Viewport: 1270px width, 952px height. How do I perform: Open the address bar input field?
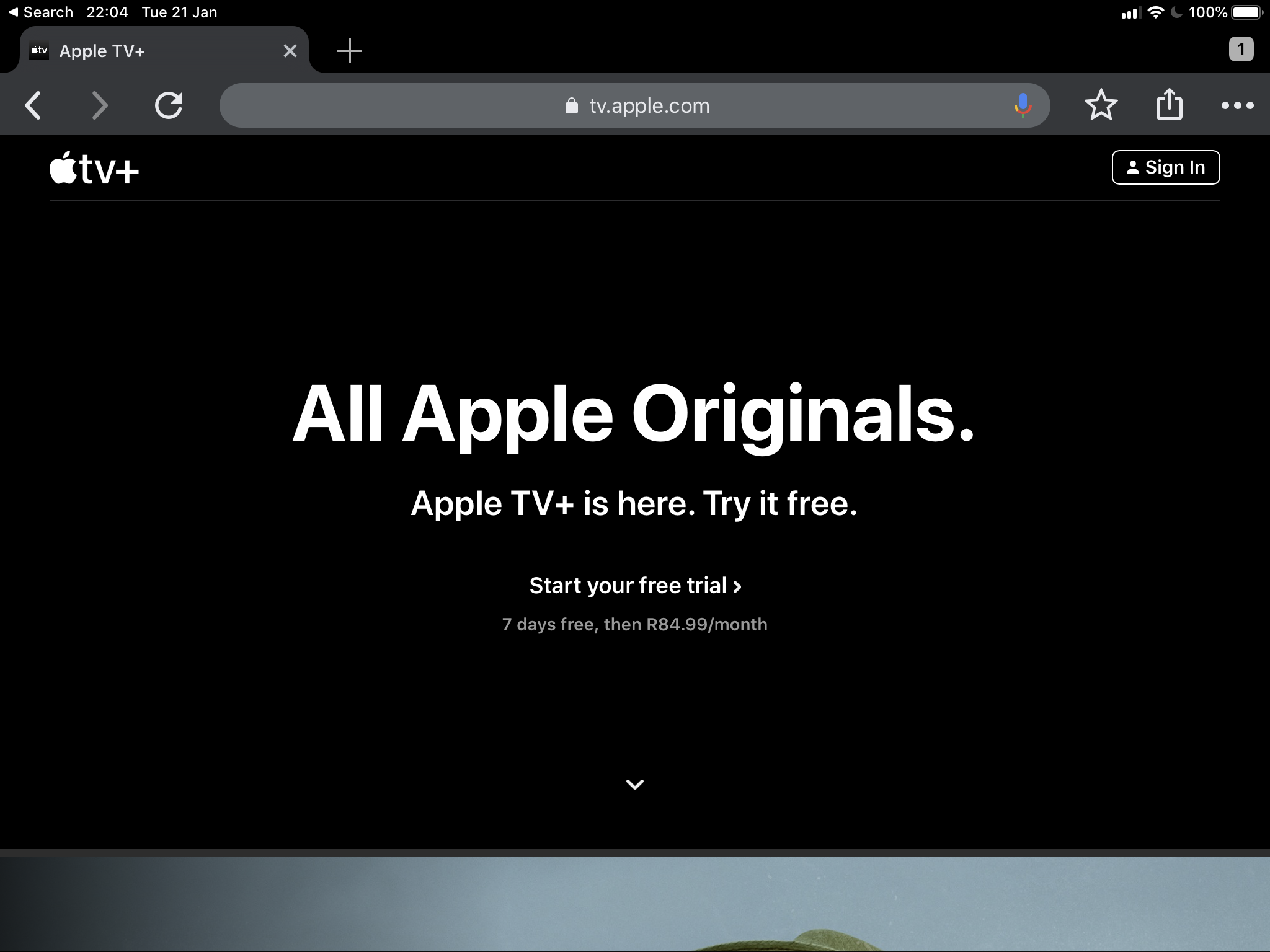coord(635,106)
